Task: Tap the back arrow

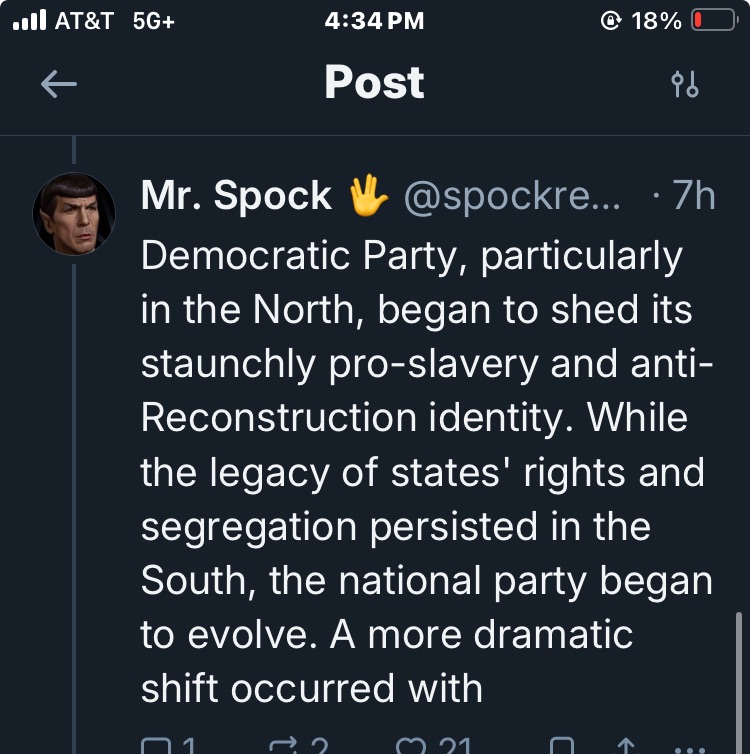Action: pyautogui.click(x=59, y=85)
